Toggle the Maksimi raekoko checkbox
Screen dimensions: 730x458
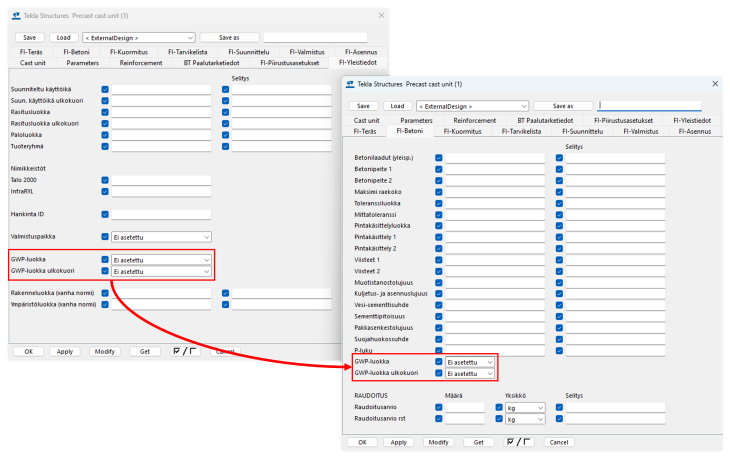[439, 192]
